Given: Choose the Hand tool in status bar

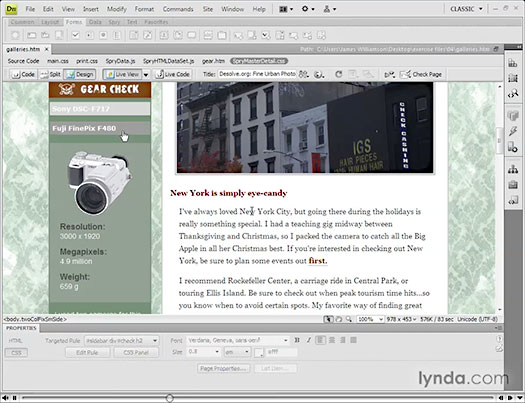Looking at the screenshot, I should click(x=339, y=319).
